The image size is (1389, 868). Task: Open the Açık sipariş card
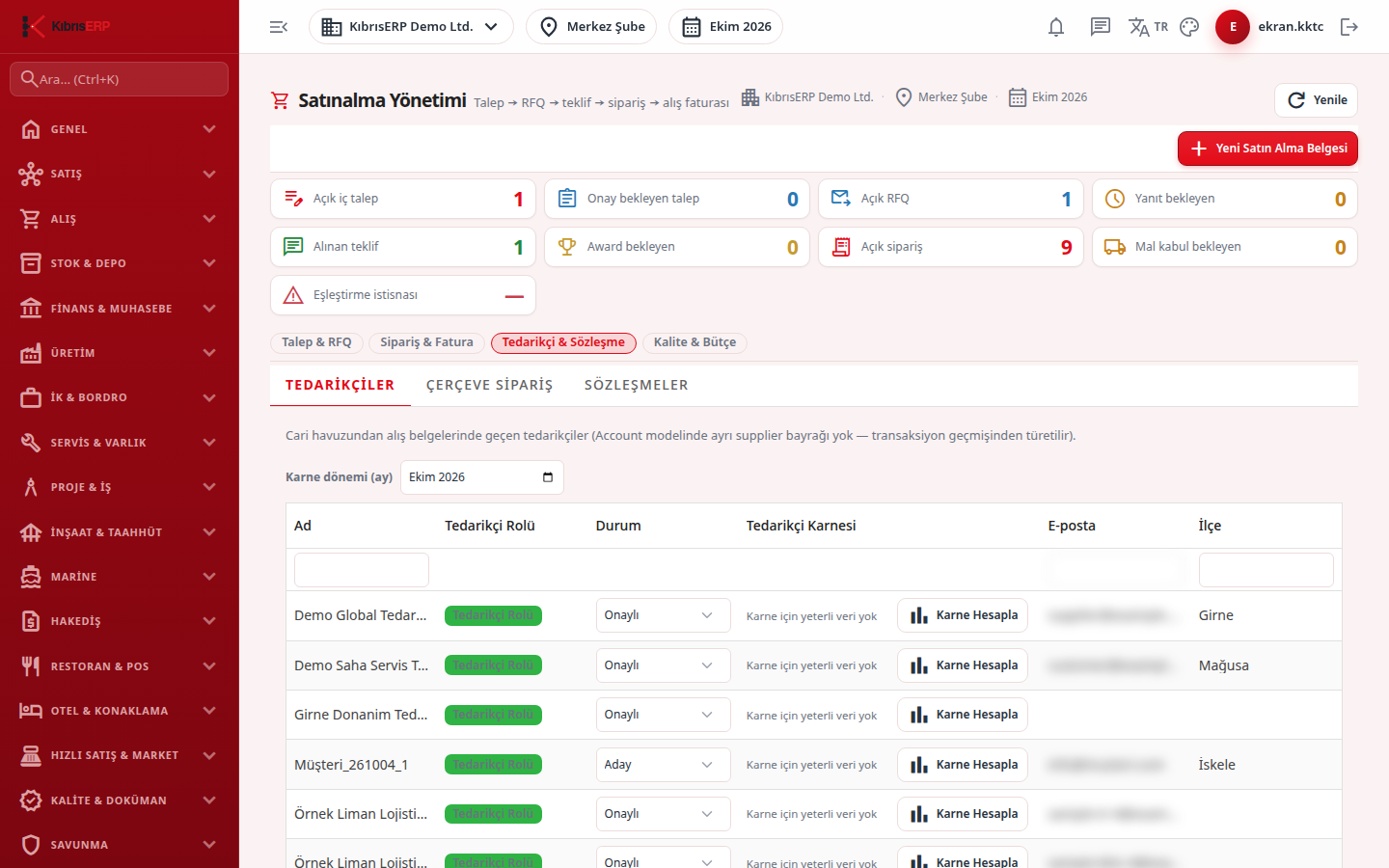[x=951, y=247]
